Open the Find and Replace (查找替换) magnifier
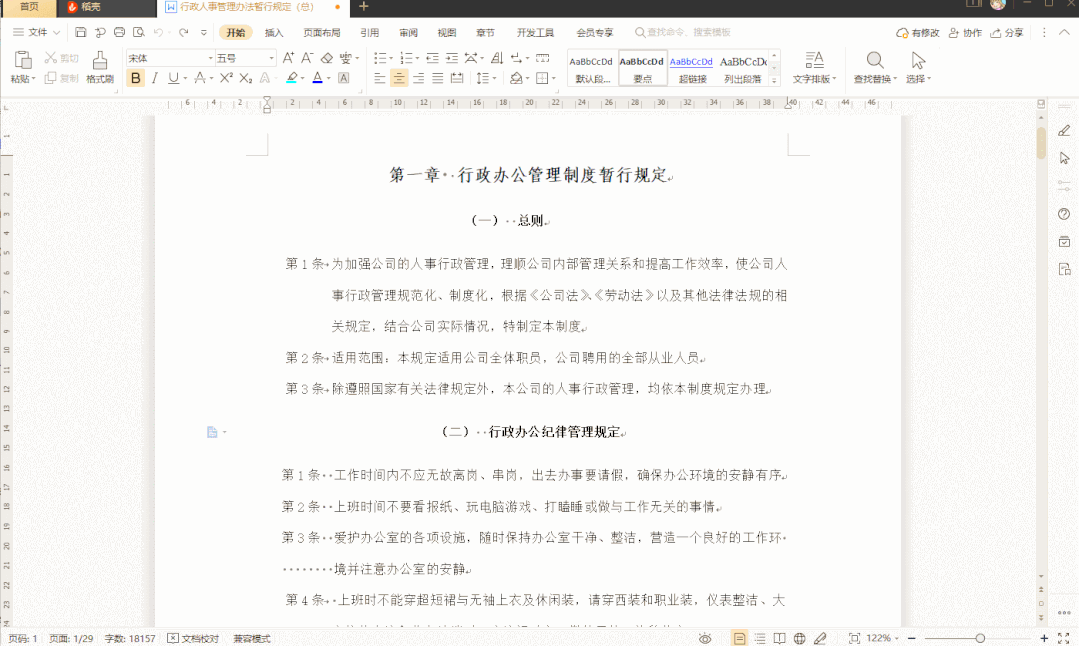Screen dimensions: 1079x646 coord(875,61)
